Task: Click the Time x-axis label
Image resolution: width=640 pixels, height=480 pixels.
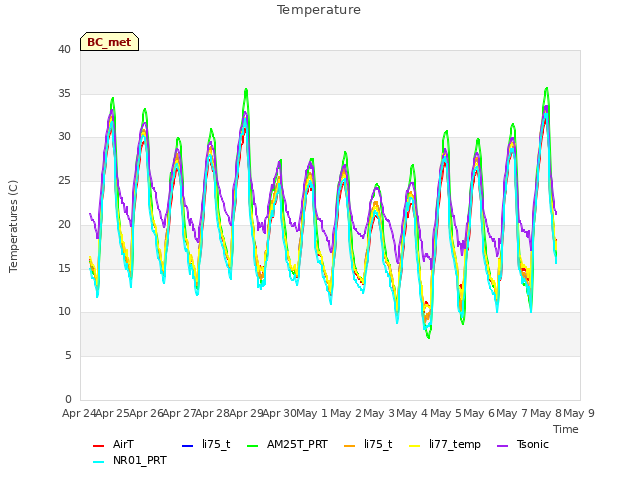Action: [x=566, y=429]
